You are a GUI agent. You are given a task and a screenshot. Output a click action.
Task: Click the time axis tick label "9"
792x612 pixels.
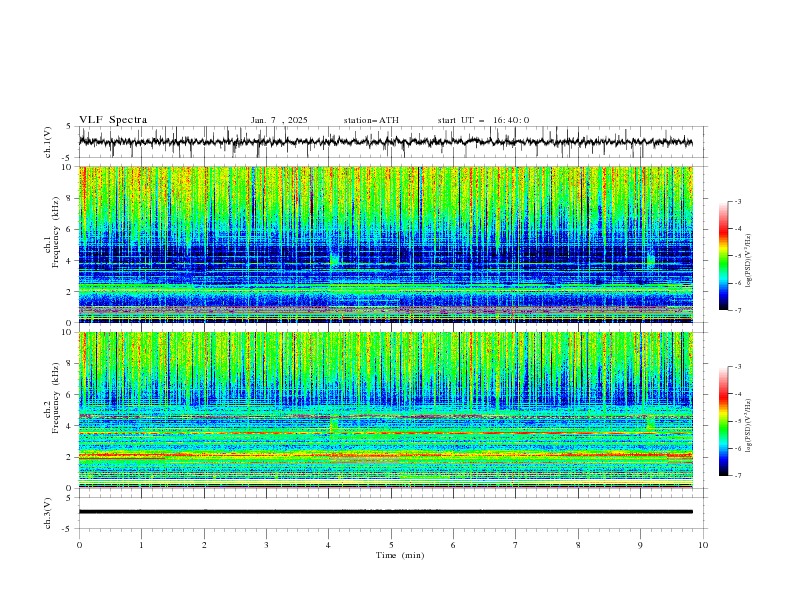tap(640, 545)
